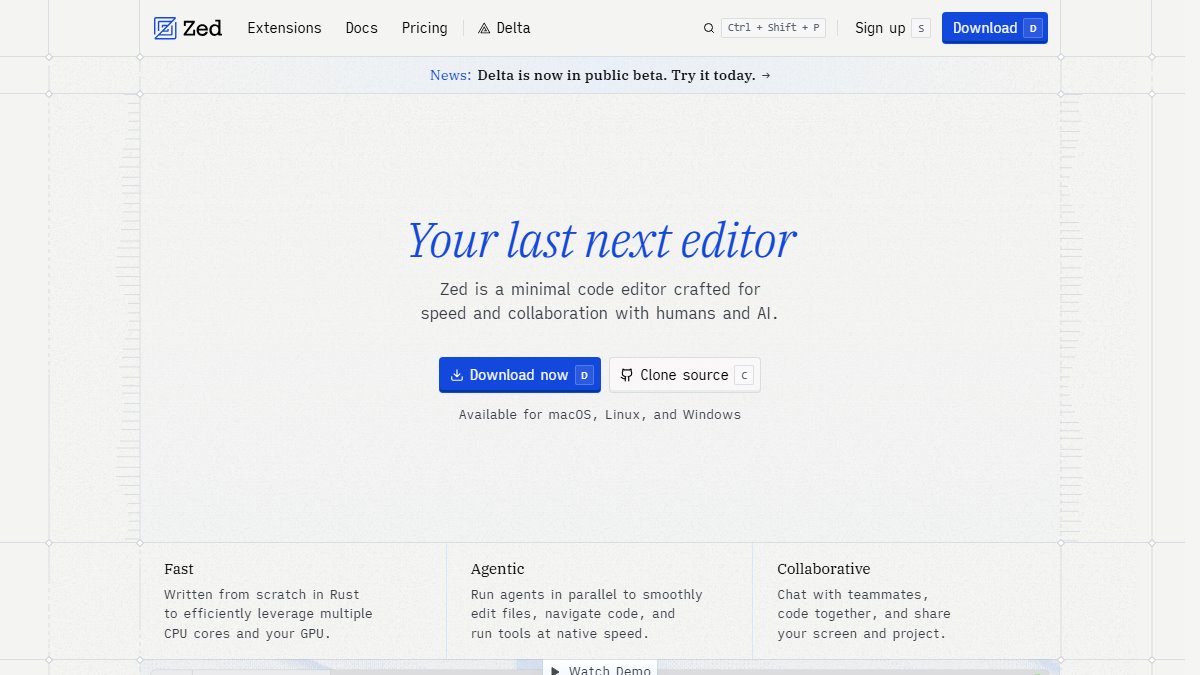Select Delta in the navigation bar
Screen dimensions: 1200x675
pos(504,28)
